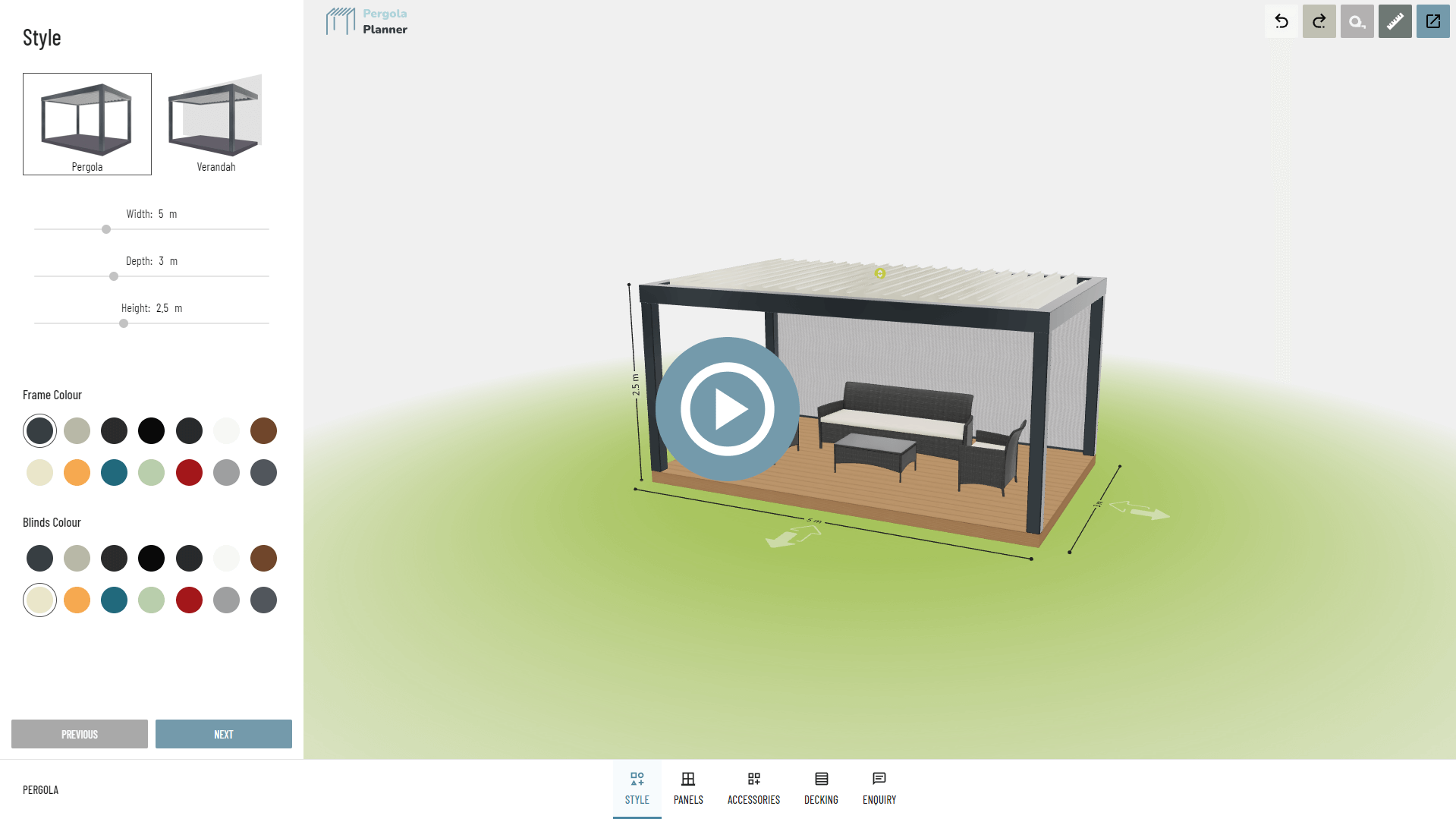The width and height of the screenshot is (1456, 819).
Task: Click the PREVIOUS button
Action: [x=80, y=734]
